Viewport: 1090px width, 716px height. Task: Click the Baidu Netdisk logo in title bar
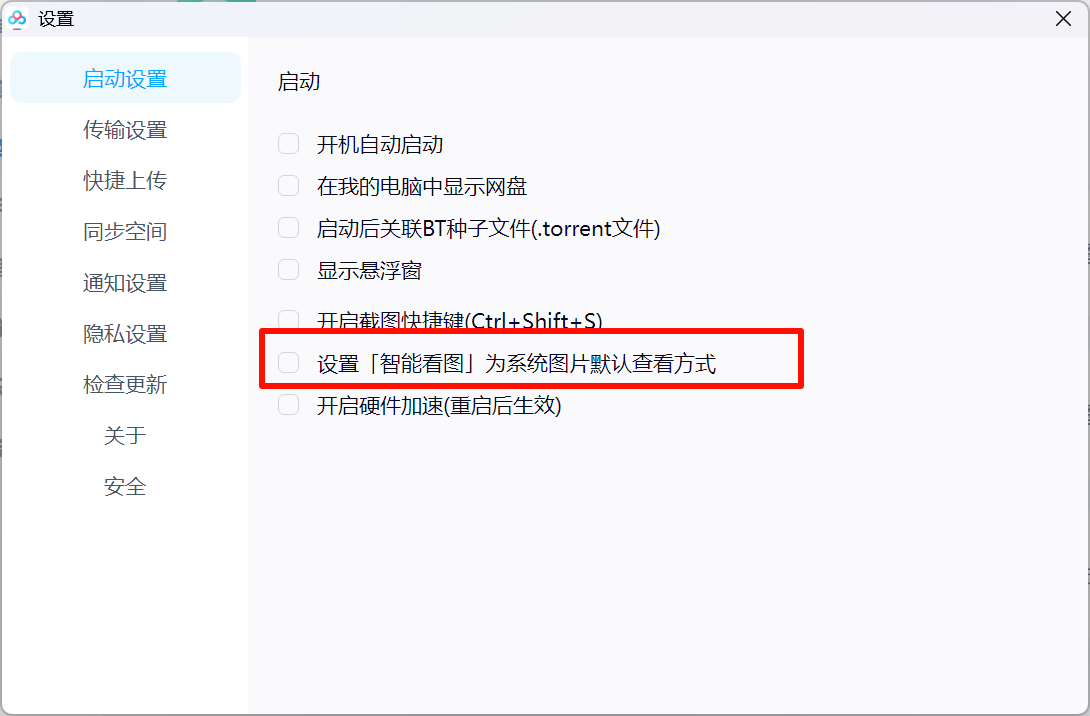point(17,19)
